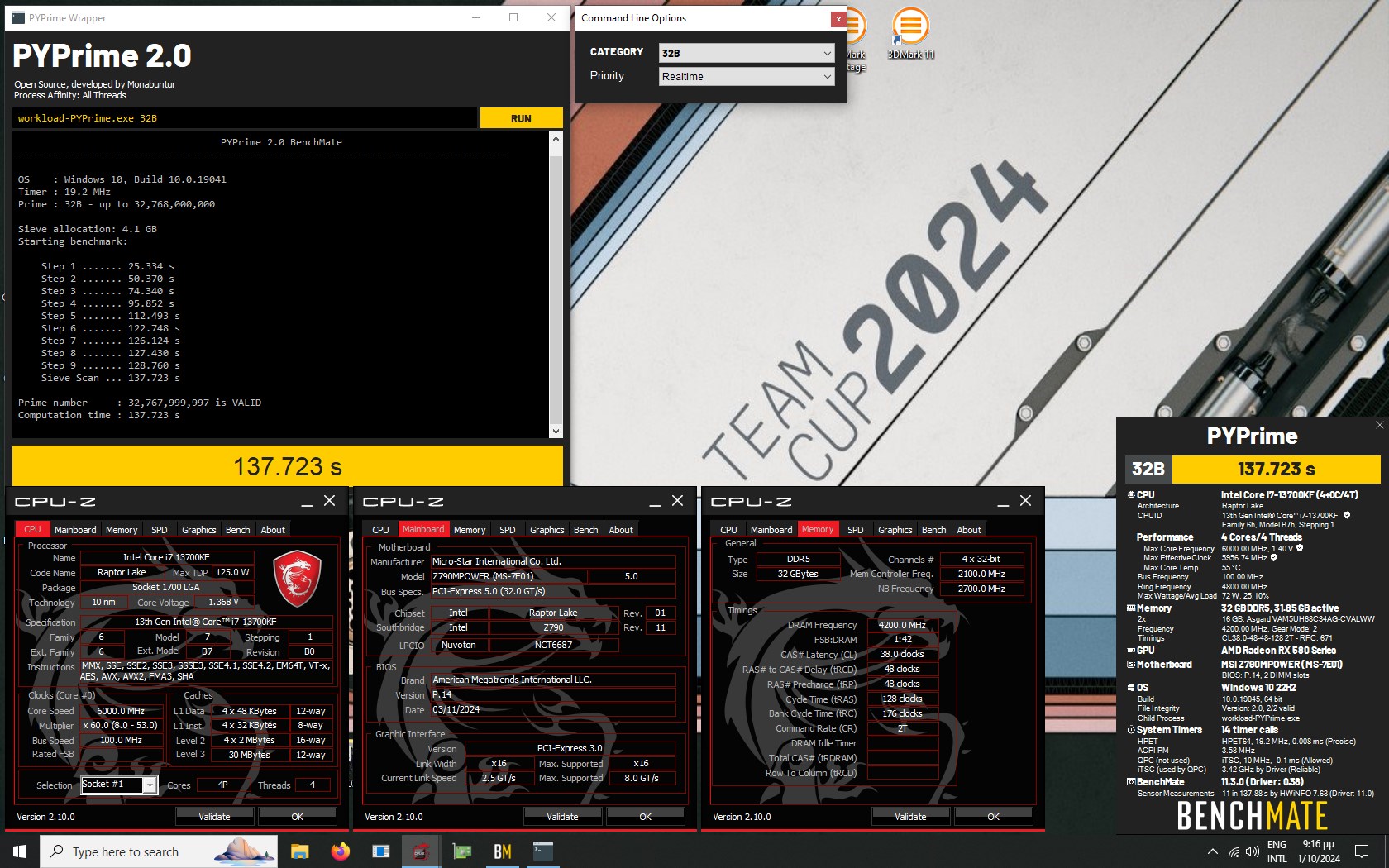1389x868 pixels.
Task: Click the Z790MPOWER (MS-7E01) model field
Action: pyautogui.click(x=508, y=576)
